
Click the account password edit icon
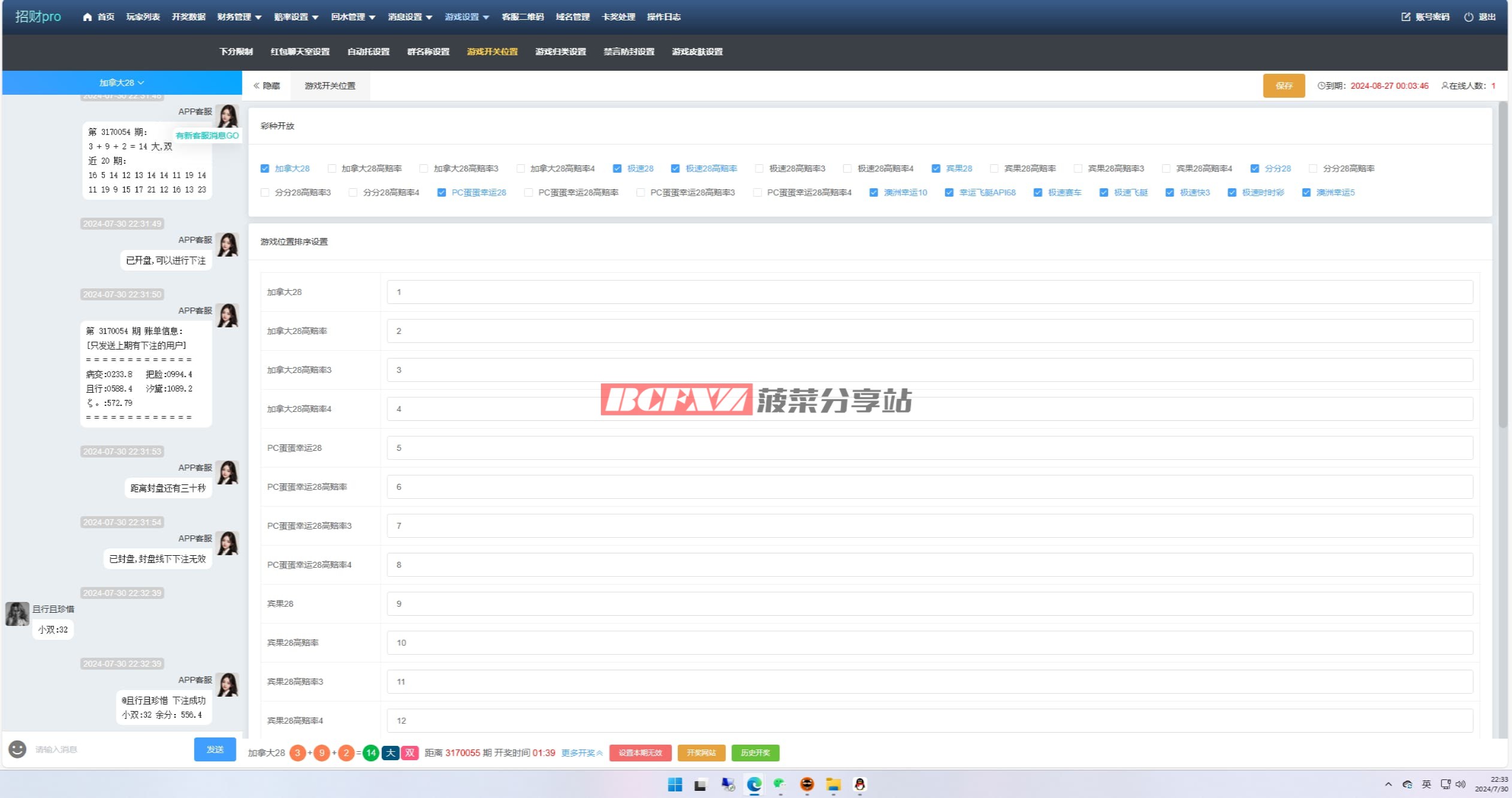pyautogui.click(x=1406, y=17)
